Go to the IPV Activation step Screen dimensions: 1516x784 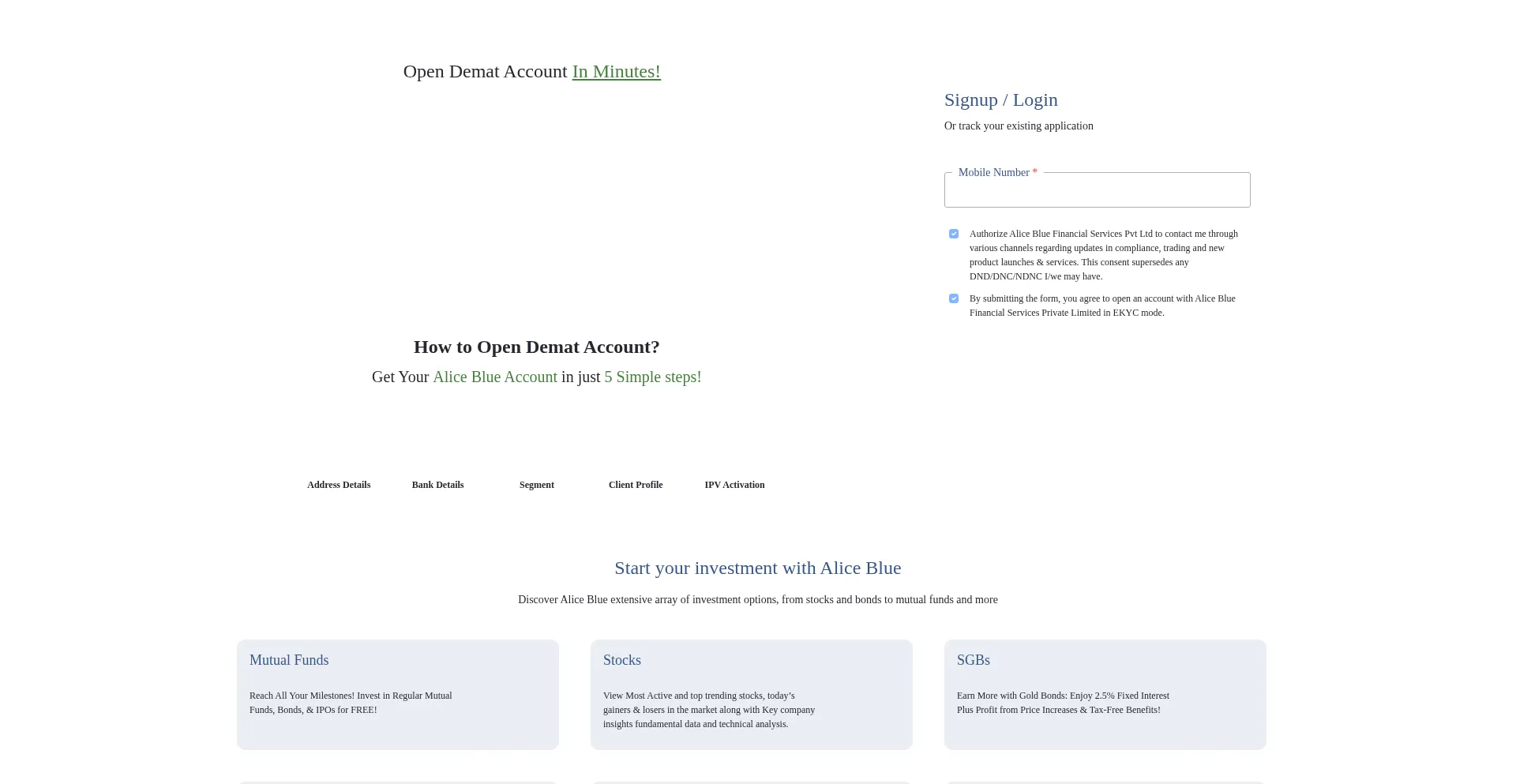[x=734, y=485]
